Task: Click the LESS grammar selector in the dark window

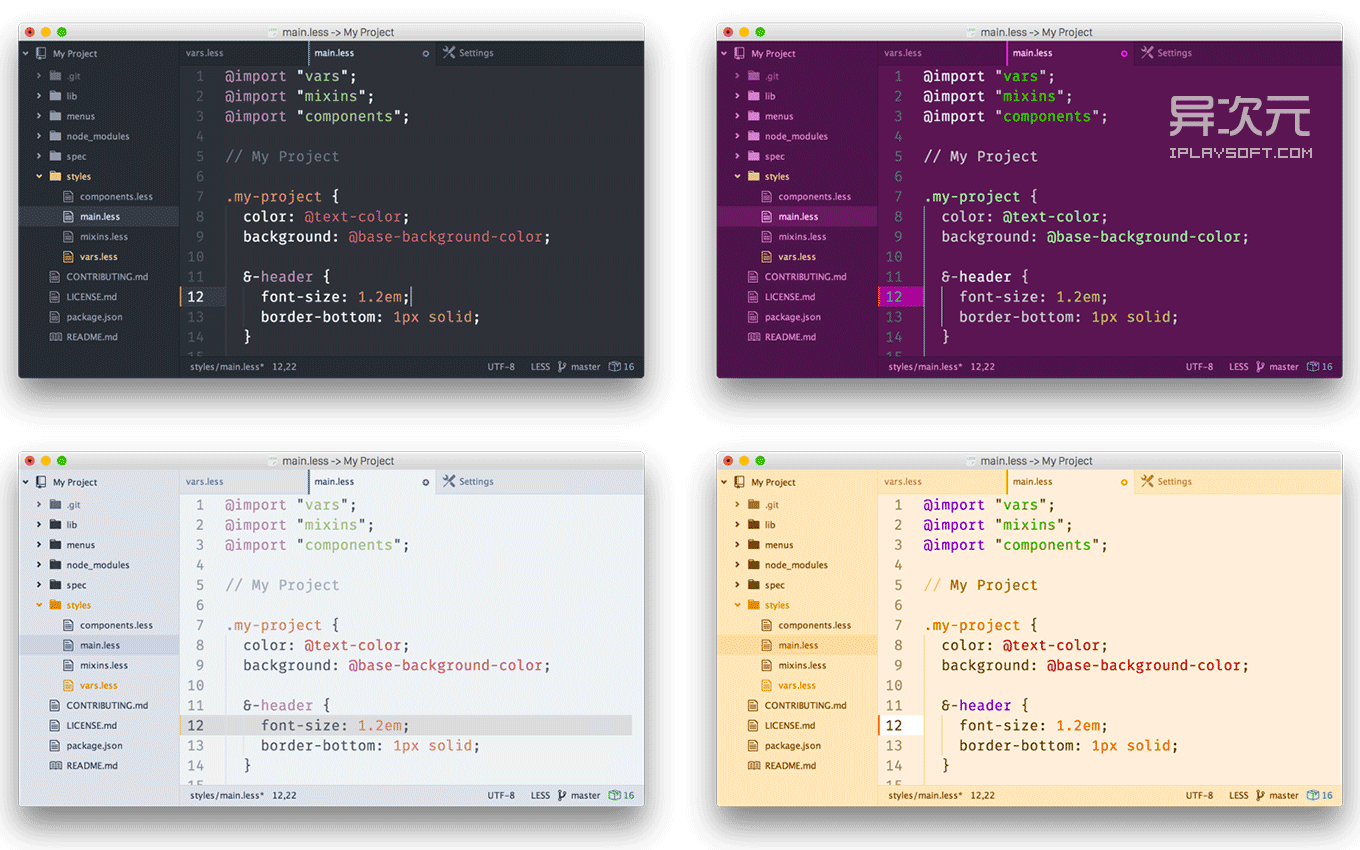Action: (540, 367)
